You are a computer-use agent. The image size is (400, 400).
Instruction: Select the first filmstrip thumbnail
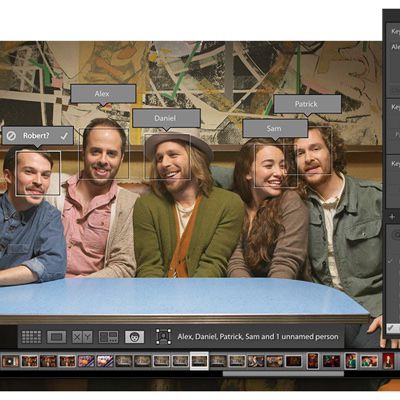tap(11, 361)
